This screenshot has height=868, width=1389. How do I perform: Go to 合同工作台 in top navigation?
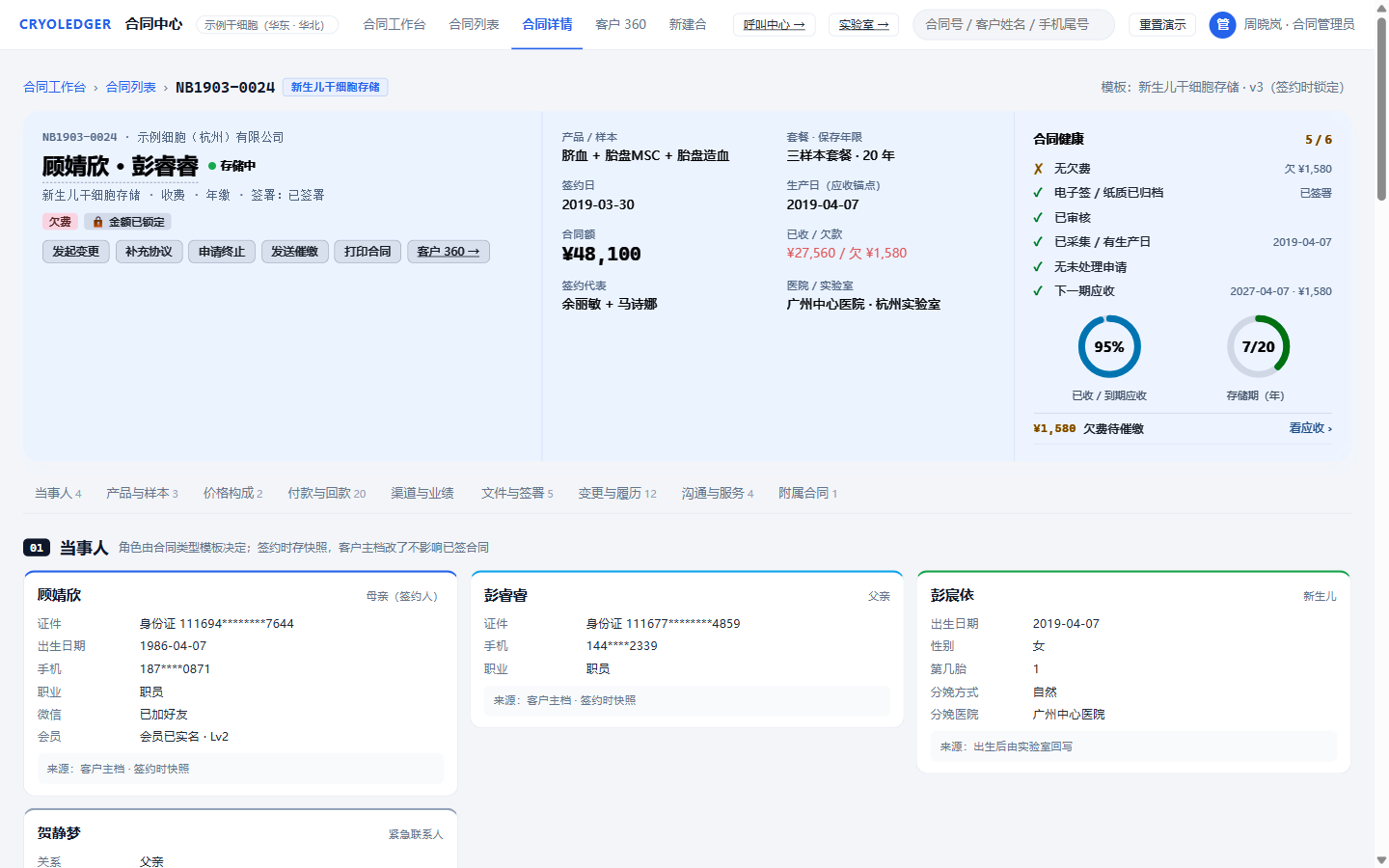click(x=394, y=24)
